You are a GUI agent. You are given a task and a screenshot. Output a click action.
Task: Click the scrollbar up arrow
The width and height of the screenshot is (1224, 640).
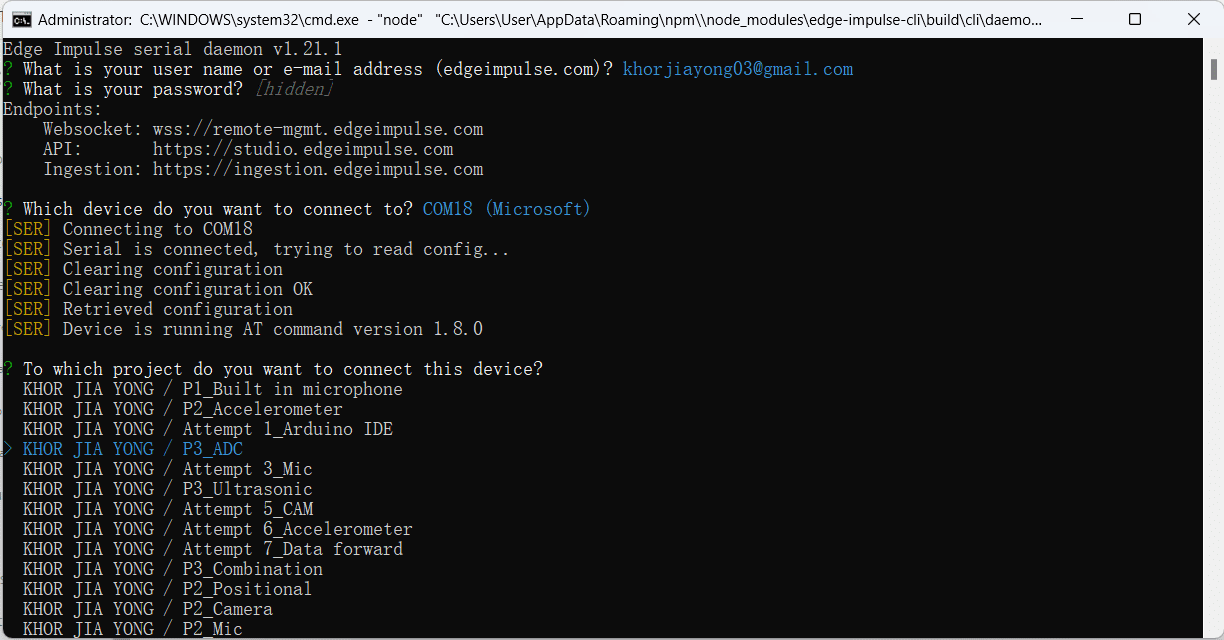click(x=1213, y=48)
